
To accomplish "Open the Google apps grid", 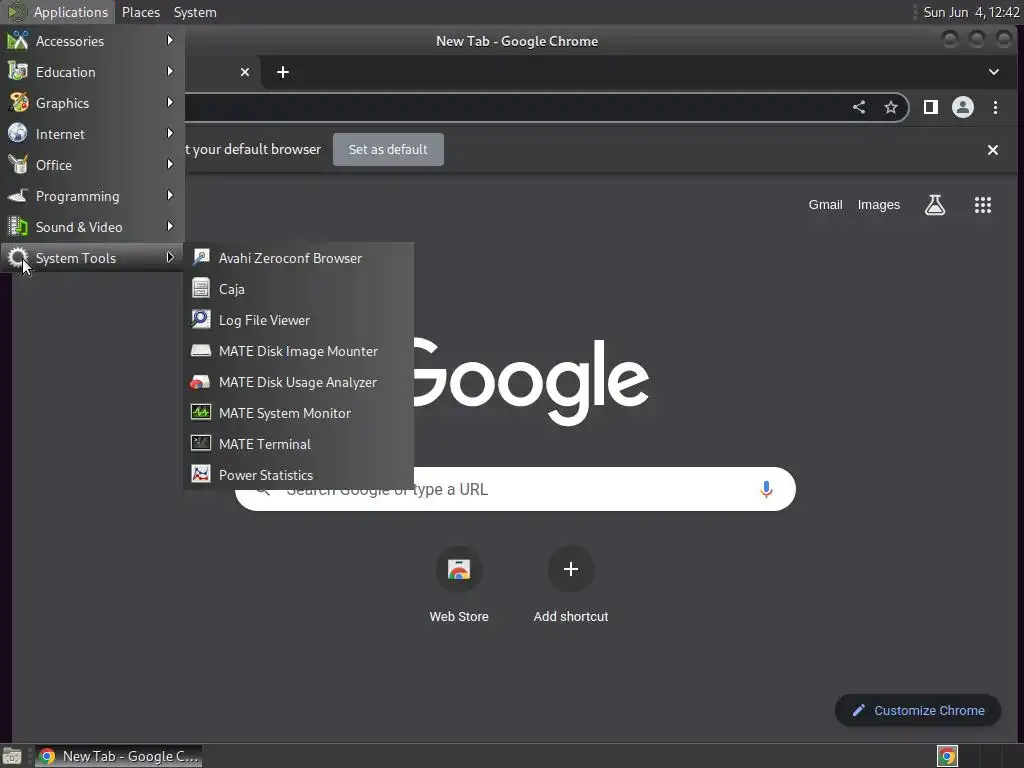I will pyautogui.click(x=983, y=205).
